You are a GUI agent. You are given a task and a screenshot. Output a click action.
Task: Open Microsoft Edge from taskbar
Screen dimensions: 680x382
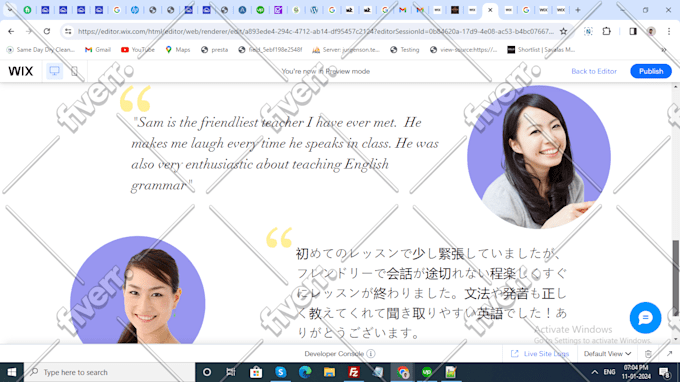[x=305, y=372]
